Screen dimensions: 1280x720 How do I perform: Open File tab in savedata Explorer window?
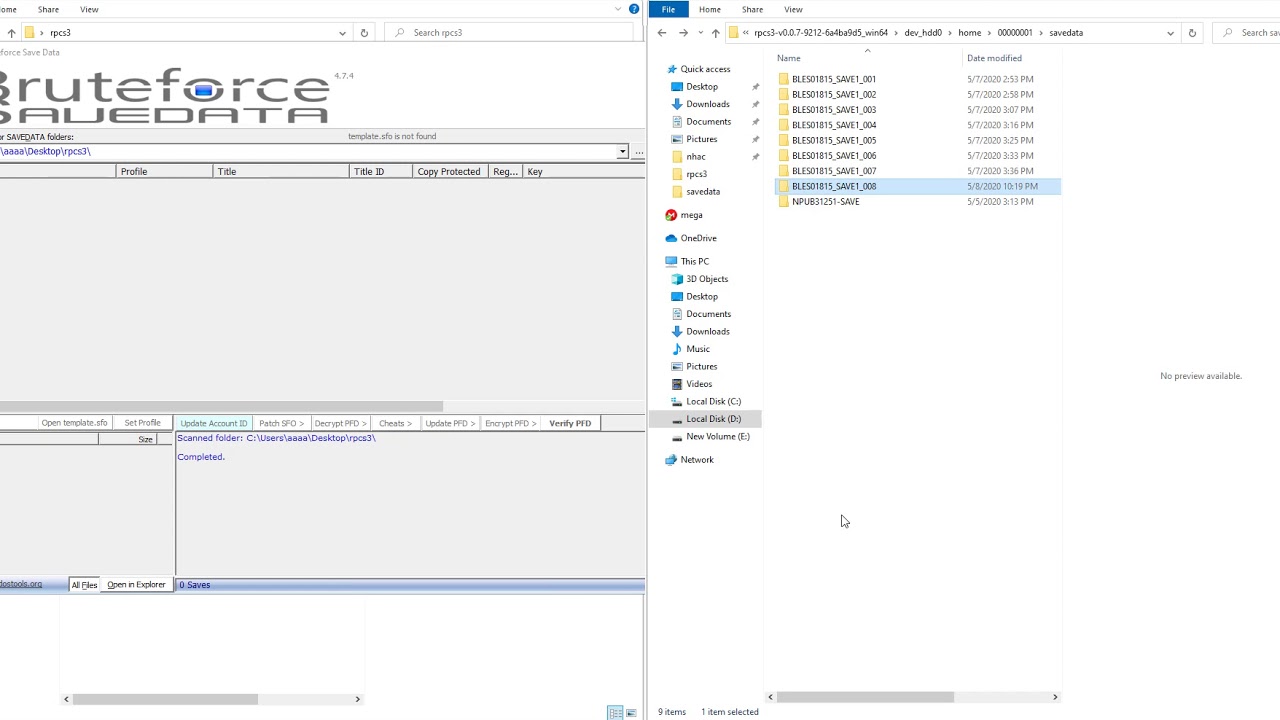coord(668,9)
